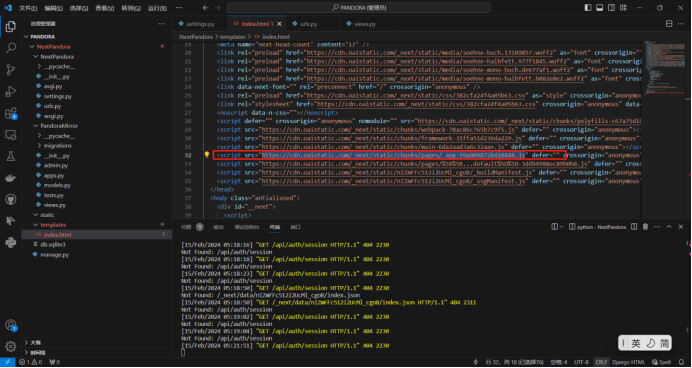Open the Source Control view
This screenshot has height=368, width=692.
[x=11, y=70]
